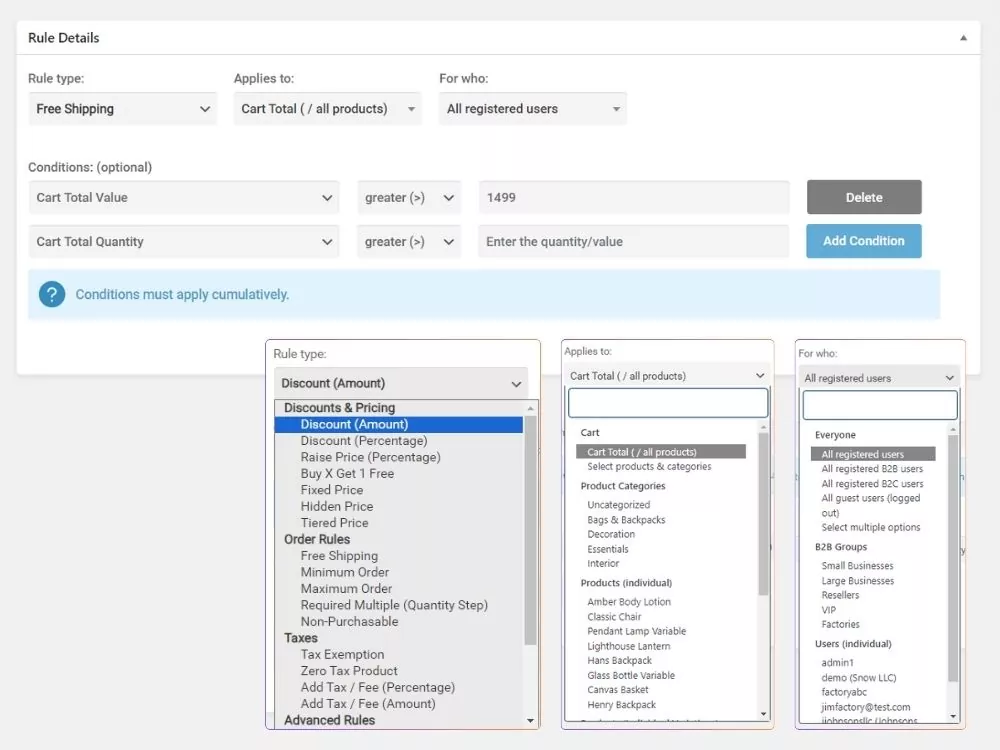This screenshot has height=750, width=1000.
Task: Open the operator dropdown in the Cart Total Value row
Action: coord(409,198)
